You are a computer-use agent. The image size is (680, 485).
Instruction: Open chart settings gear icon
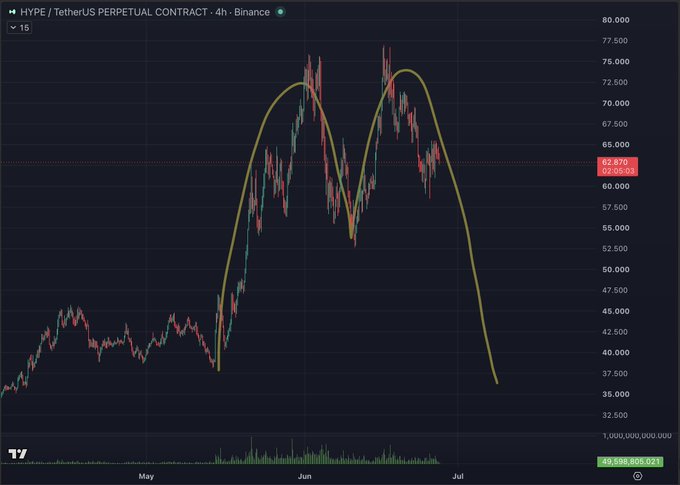coord(638,476)
